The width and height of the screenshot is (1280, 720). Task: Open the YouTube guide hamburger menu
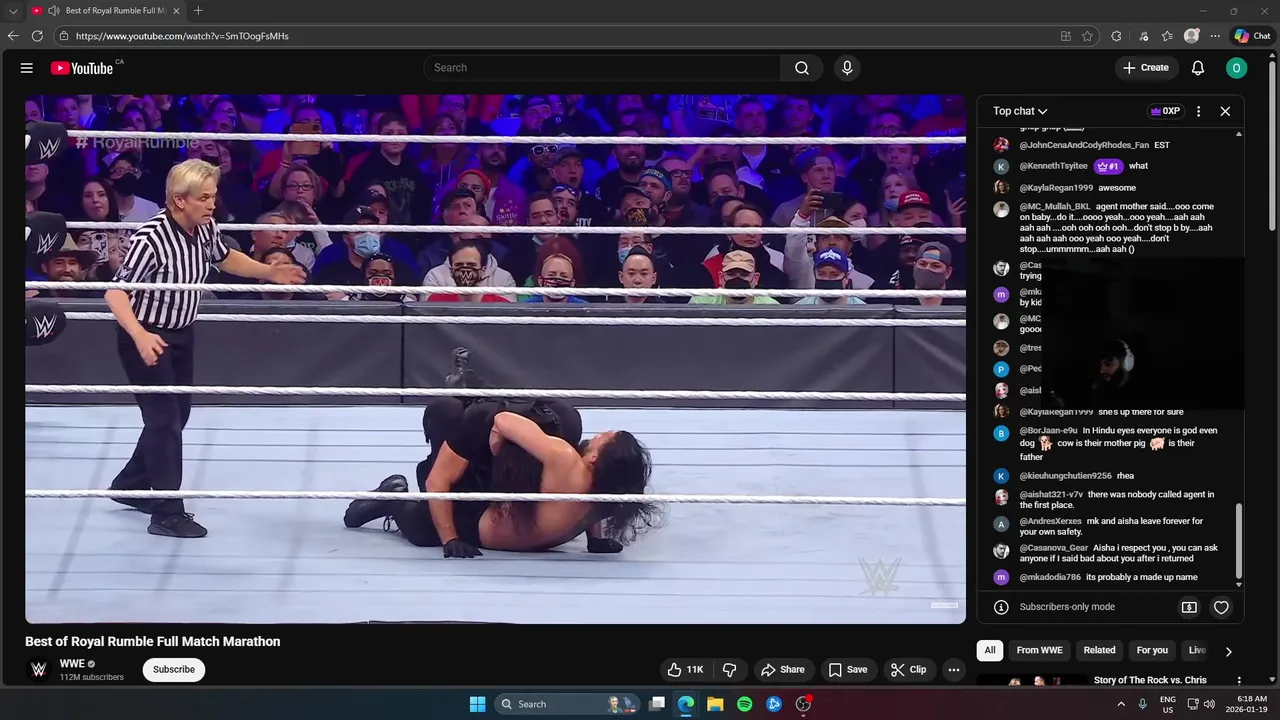pos(27,68)
